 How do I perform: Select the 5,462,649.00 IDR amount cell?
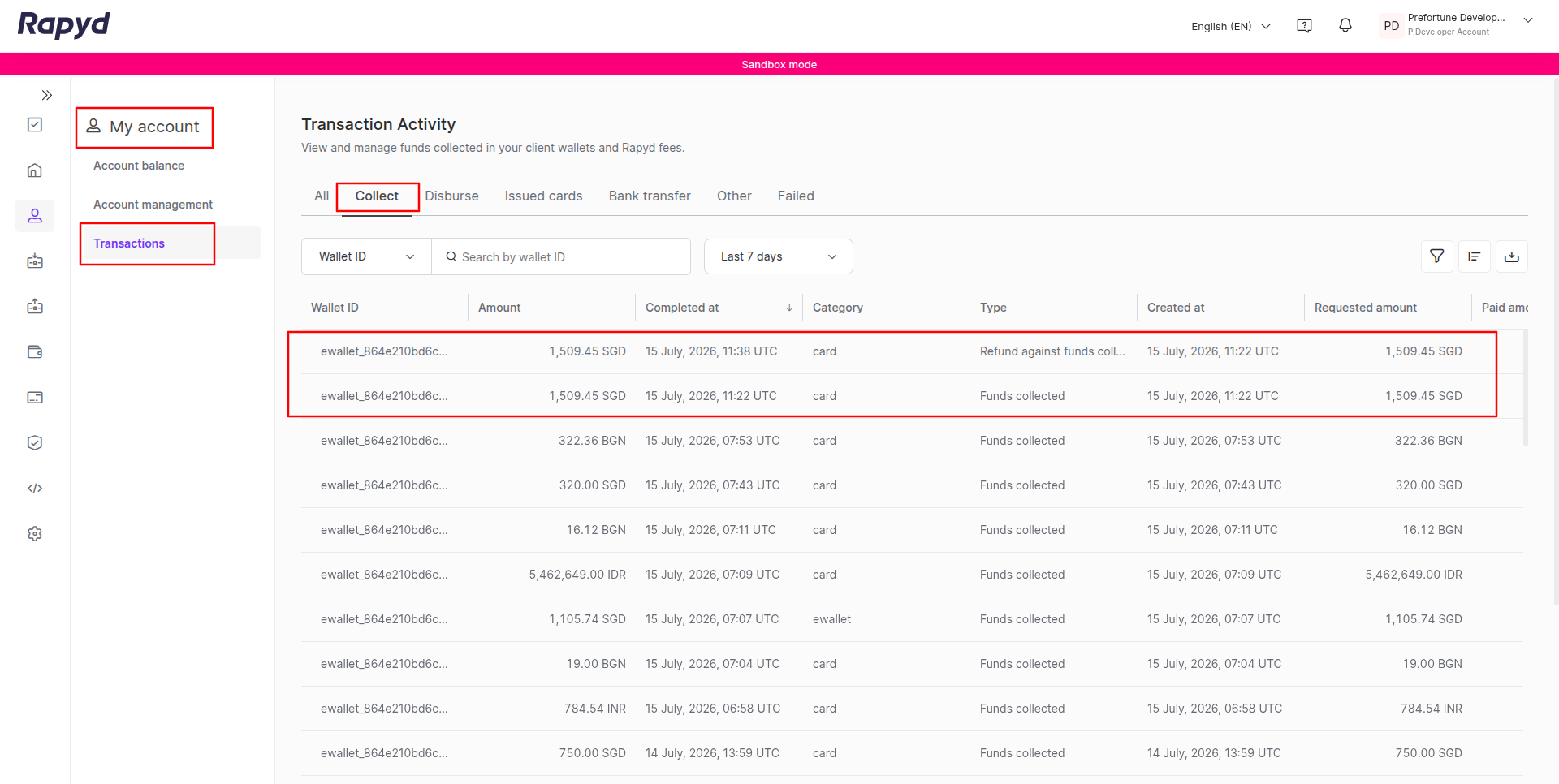577,575
